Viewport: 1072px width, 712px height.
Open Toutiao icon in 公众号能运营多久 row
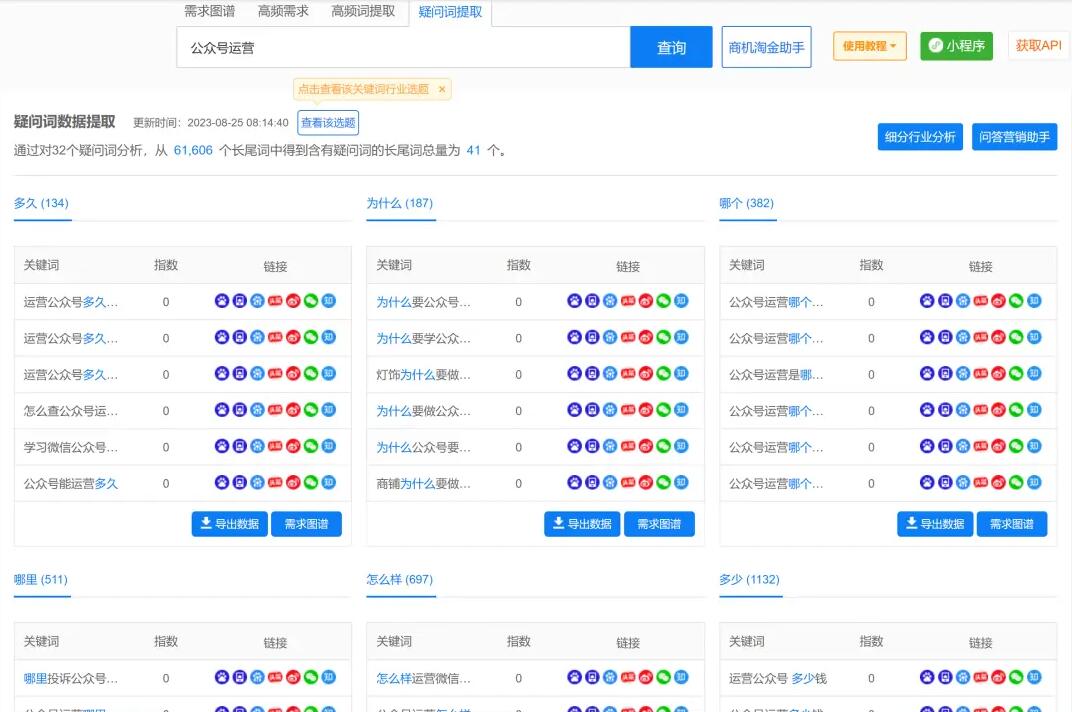tap(276, 482)
